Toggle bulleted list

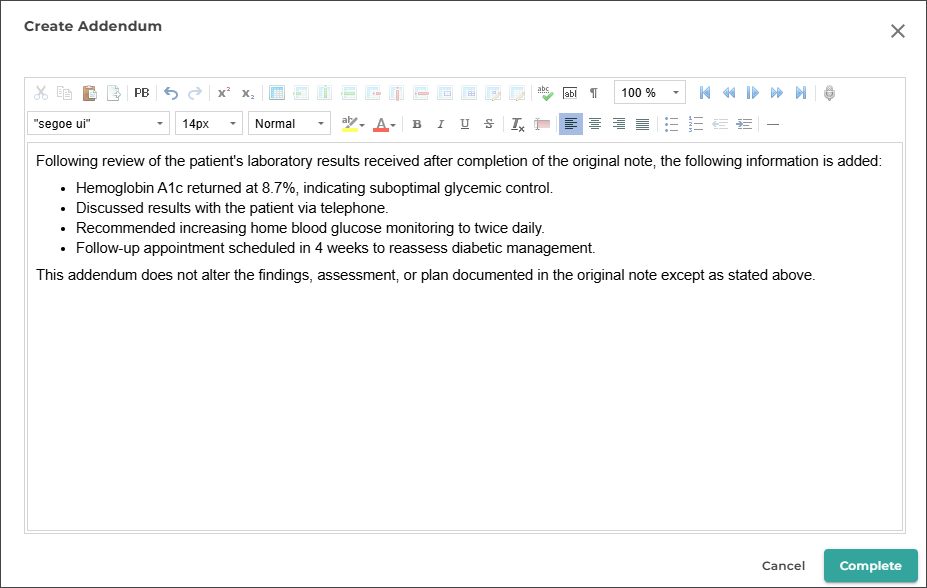click(671, 124)
